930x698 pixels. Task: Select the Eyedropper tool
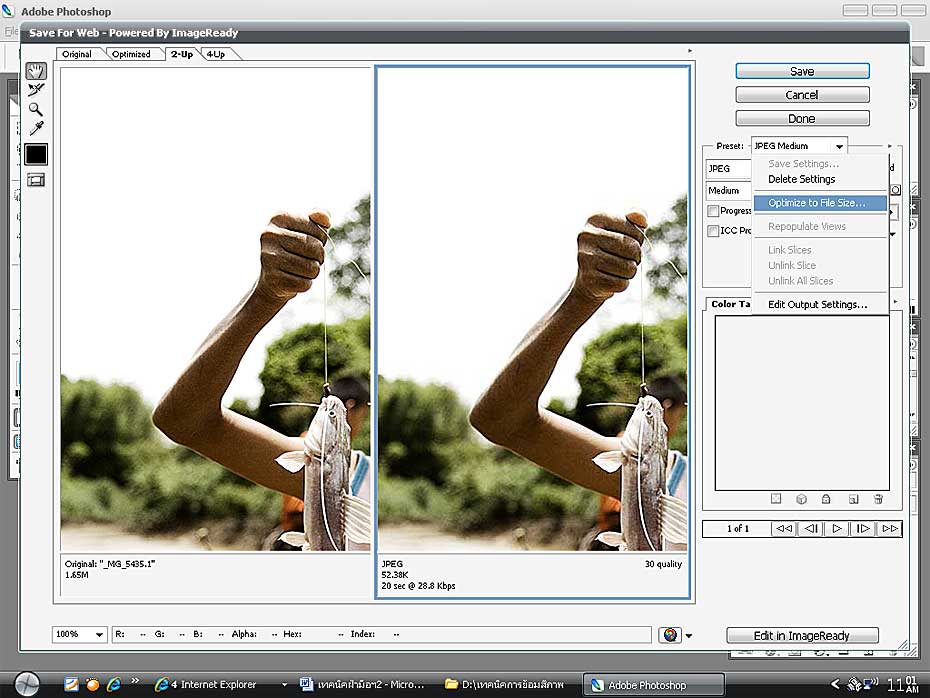(x=36, y=128)
